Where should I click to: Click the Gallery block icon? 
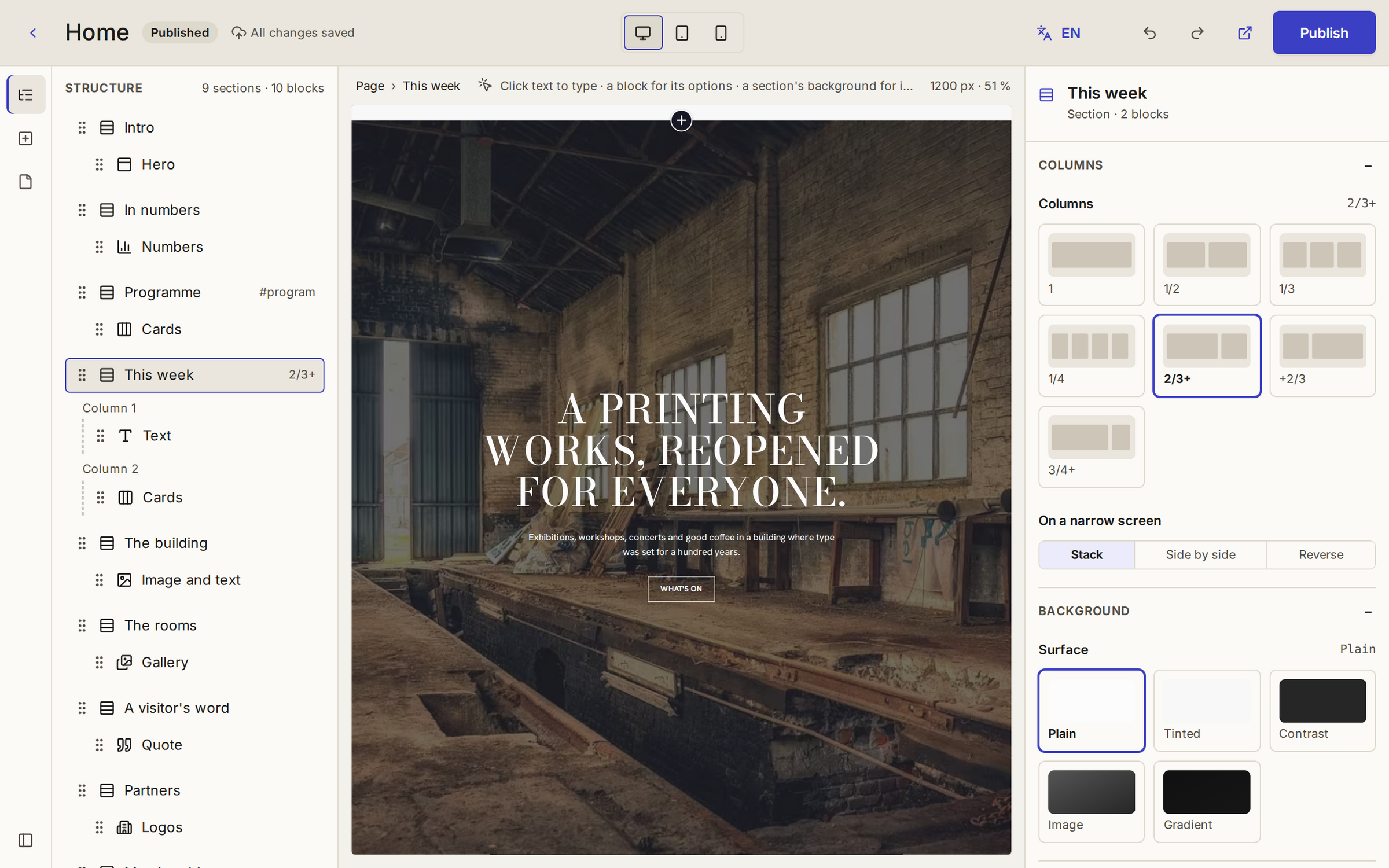click(124, 663)
